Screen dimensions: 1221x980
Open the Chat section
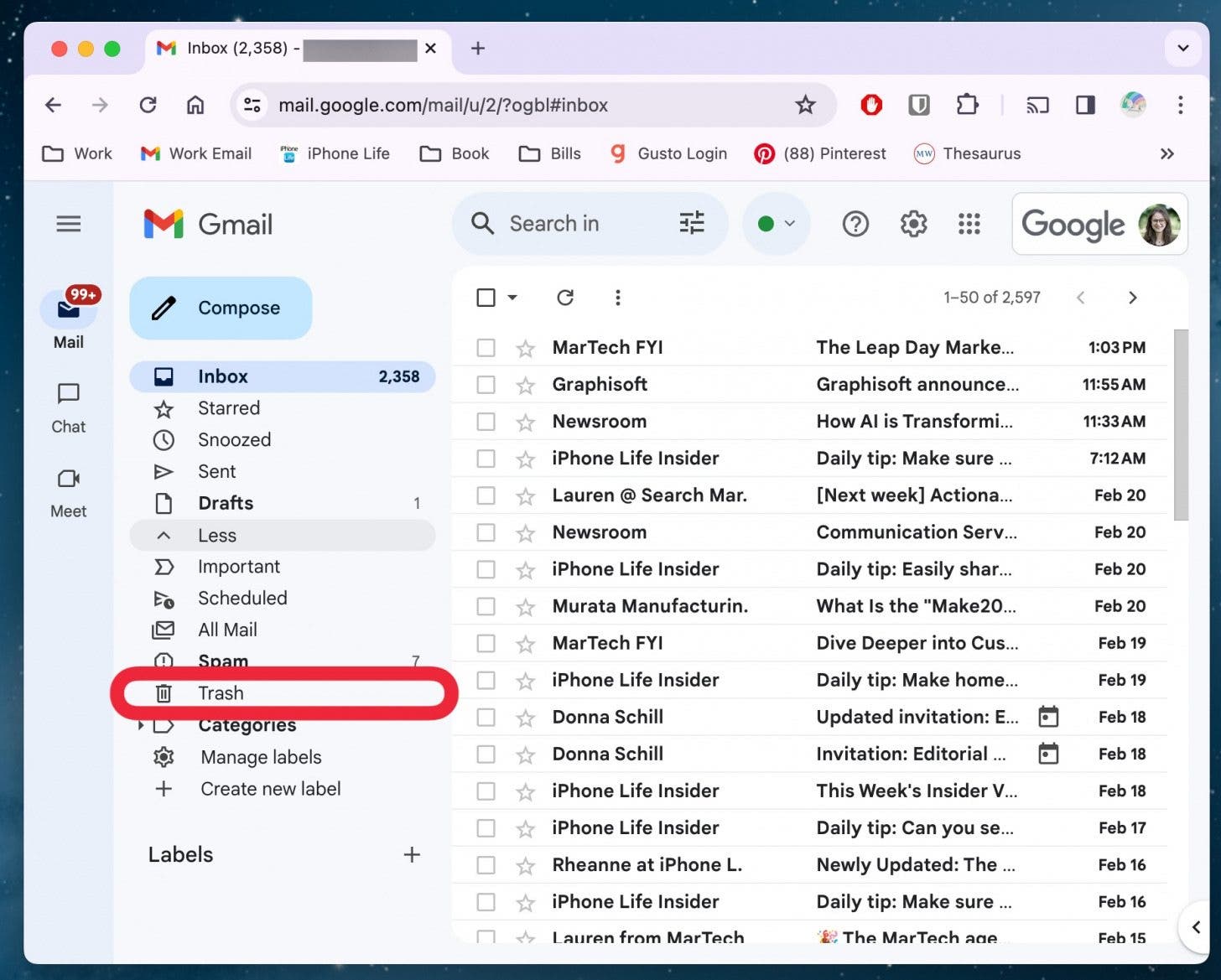(69, 409)
